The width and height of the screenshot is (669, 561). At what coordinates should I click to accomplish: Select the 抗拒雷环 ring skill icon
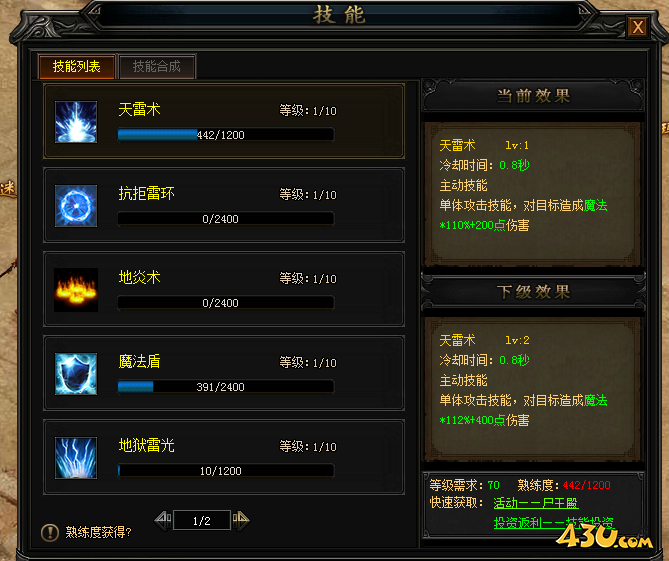pyautogui.click(x=76, y=206)
